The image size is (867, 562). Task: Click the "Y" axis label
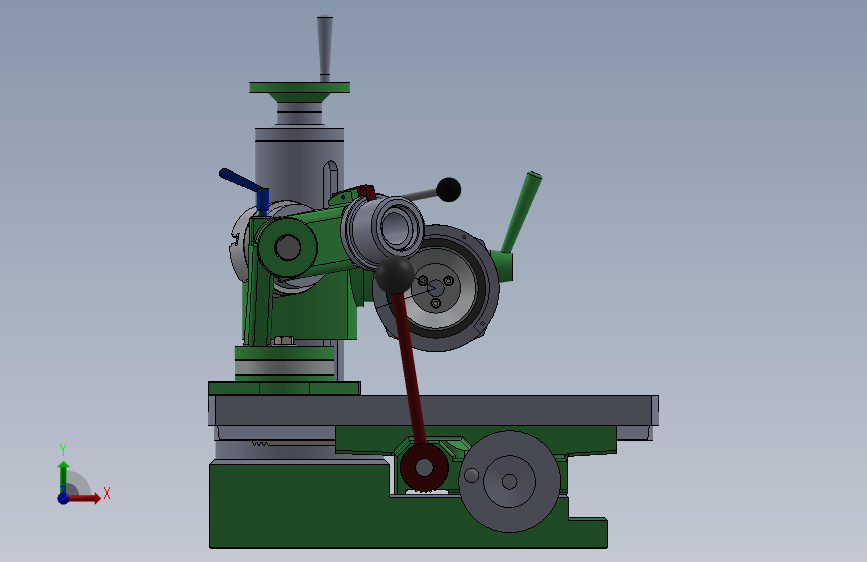point(63,450)
